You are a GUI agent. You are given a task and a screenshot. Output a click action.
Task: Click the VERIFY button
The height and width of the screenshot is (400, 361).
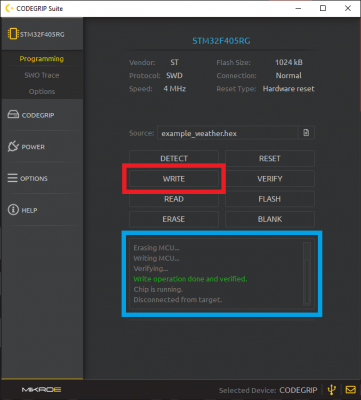[x=270, y=179]
